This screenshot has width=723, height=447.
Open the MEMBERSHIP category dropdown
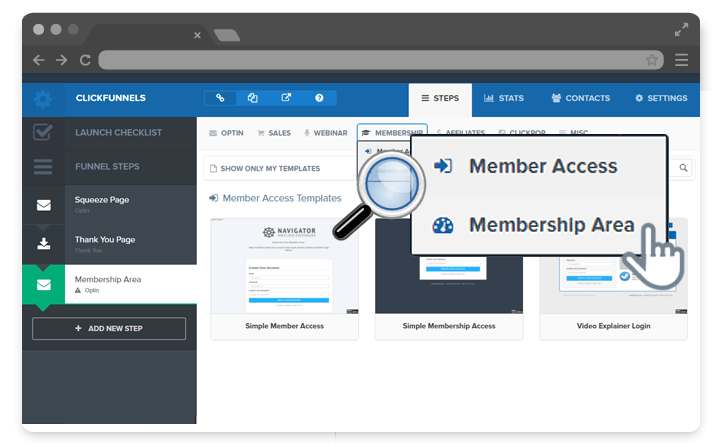click(x=392, y=132)
